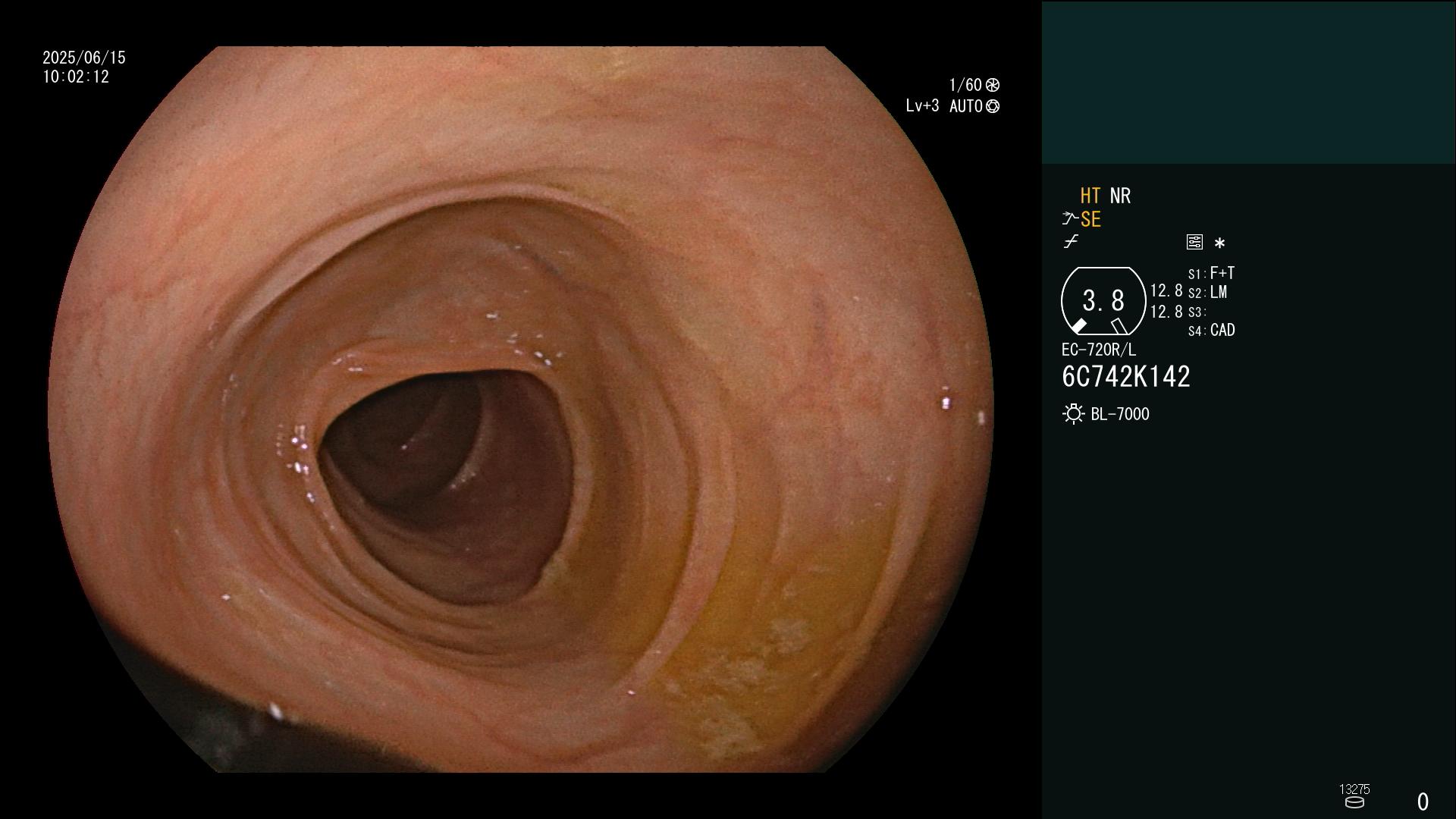The width and height of the screenshot is (1456, 819).
Task: Click the S4: CAD switch assignment
Action: tap(1211, 330)
